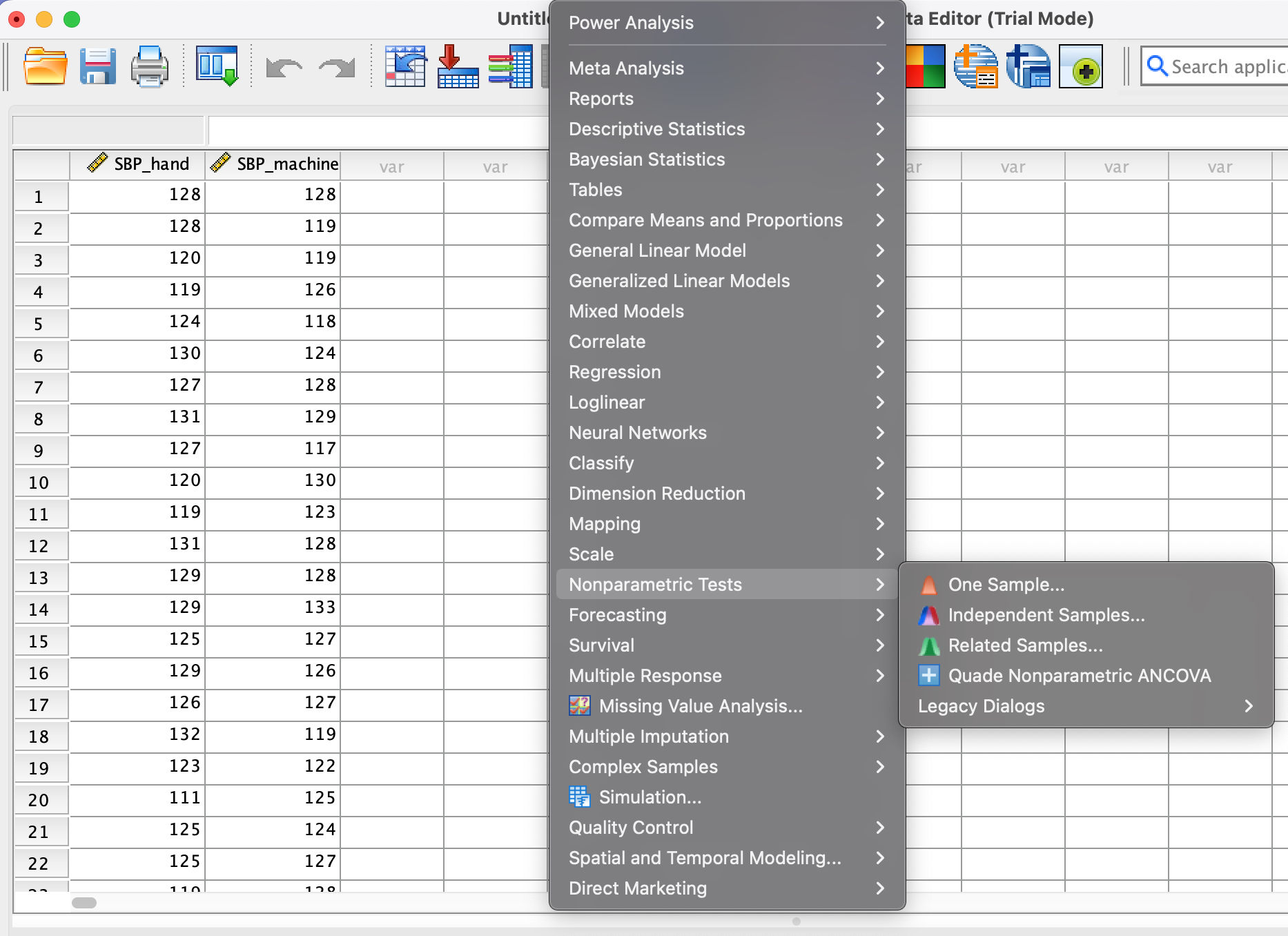Launch Quade Nonparametric ANCOVA

point(1079,676)
